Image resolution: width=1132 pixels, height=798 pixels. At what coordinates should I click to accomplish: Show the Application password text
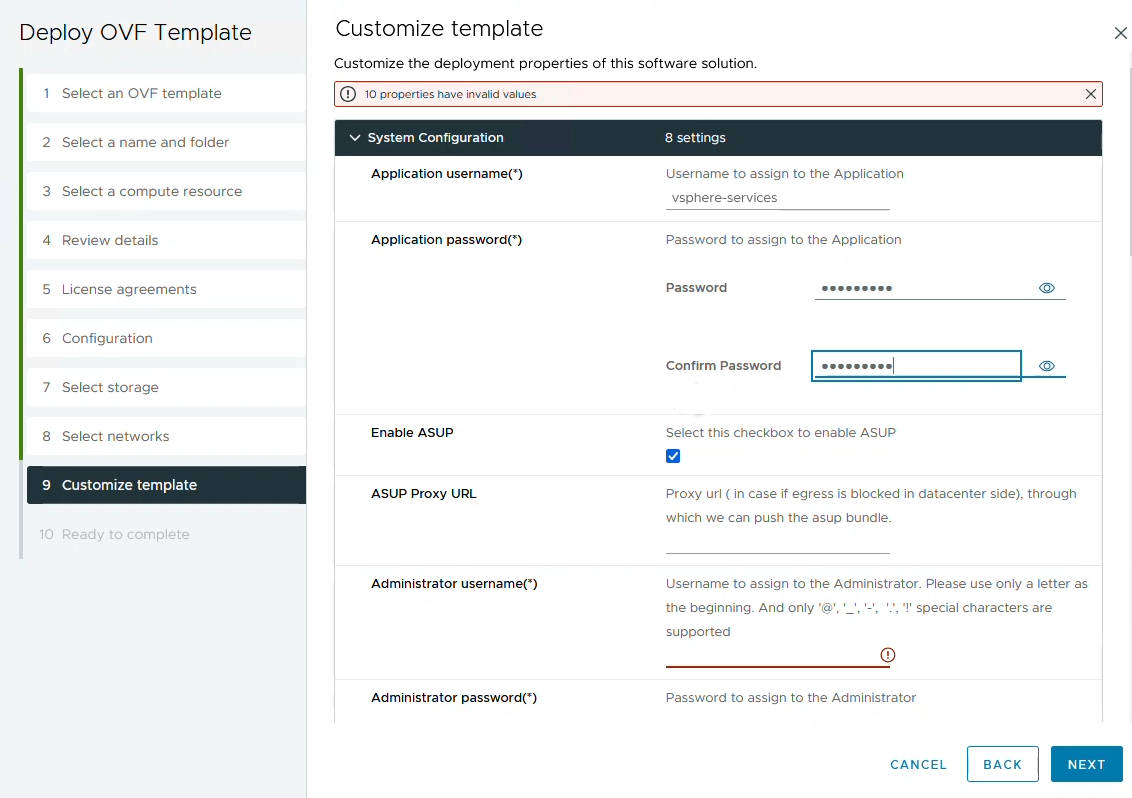click(1047, 288)
